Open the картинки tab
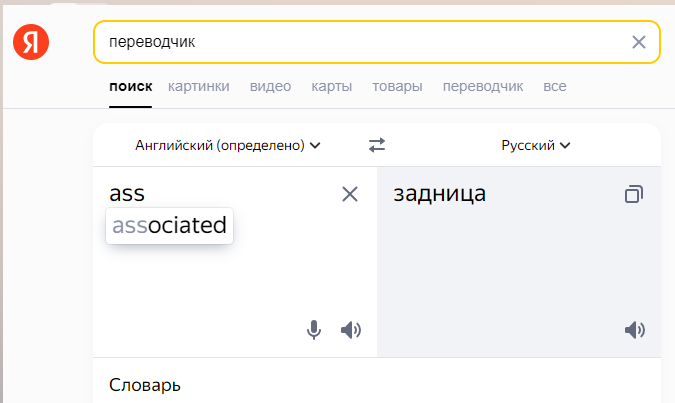Screen dimensions: 675x403 pos(198,87)
